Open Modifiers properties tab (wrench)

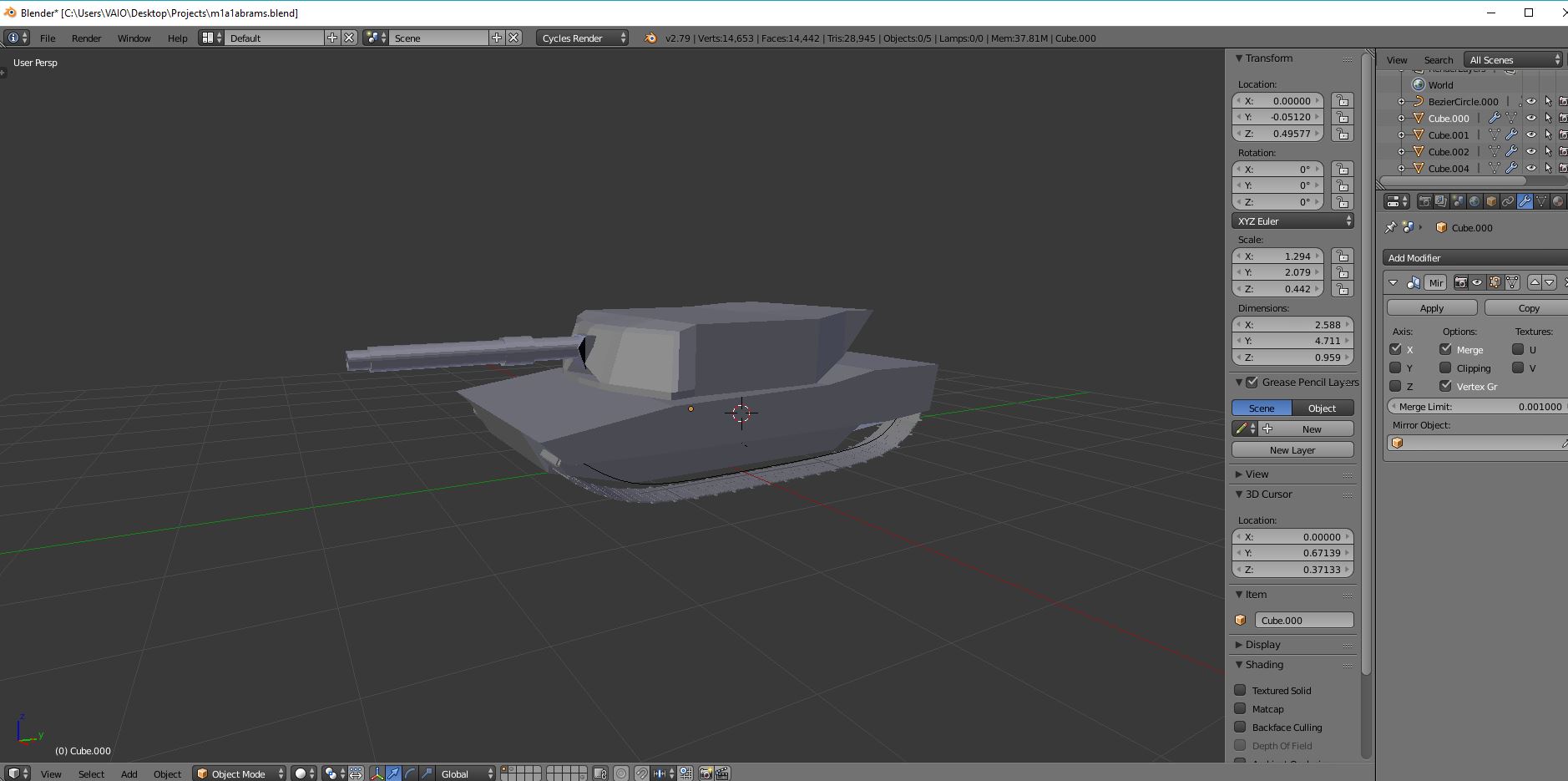click(1525, 201)
